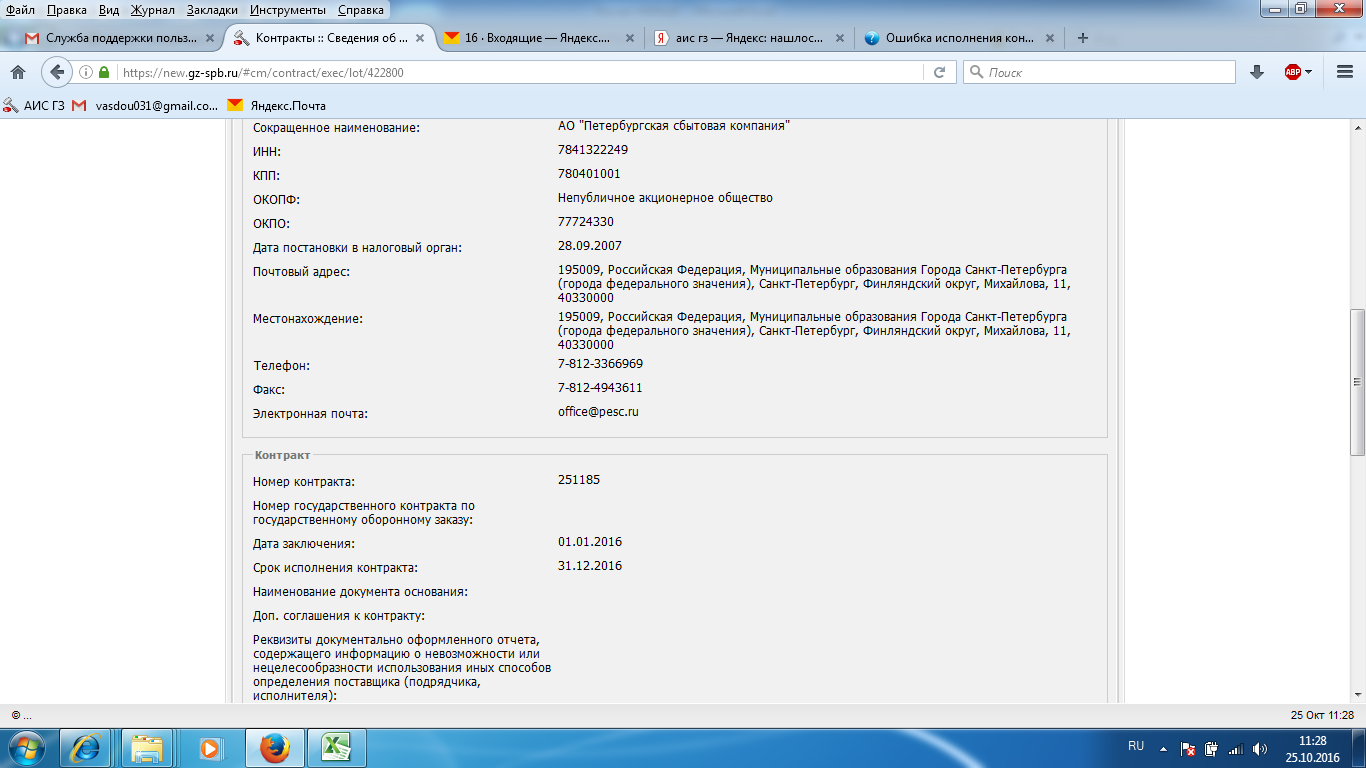Select the email office@pesc.ru
Screen dimensions: 1366x768
pyautogui.click(x=598, y=412)
